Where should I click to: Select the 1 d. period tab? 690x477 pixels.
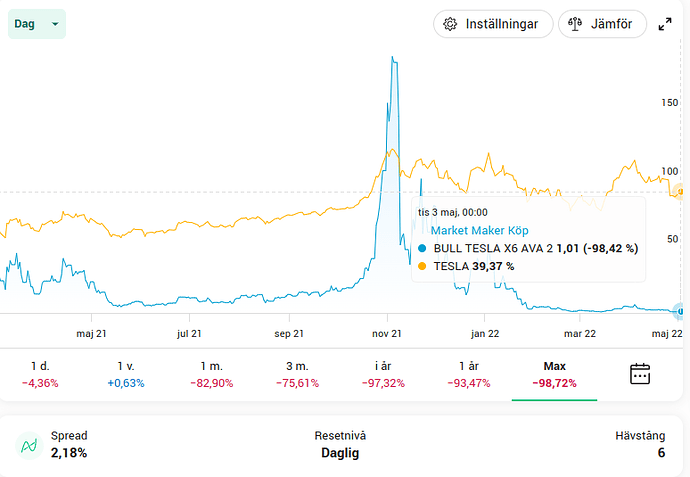point(40,374)
